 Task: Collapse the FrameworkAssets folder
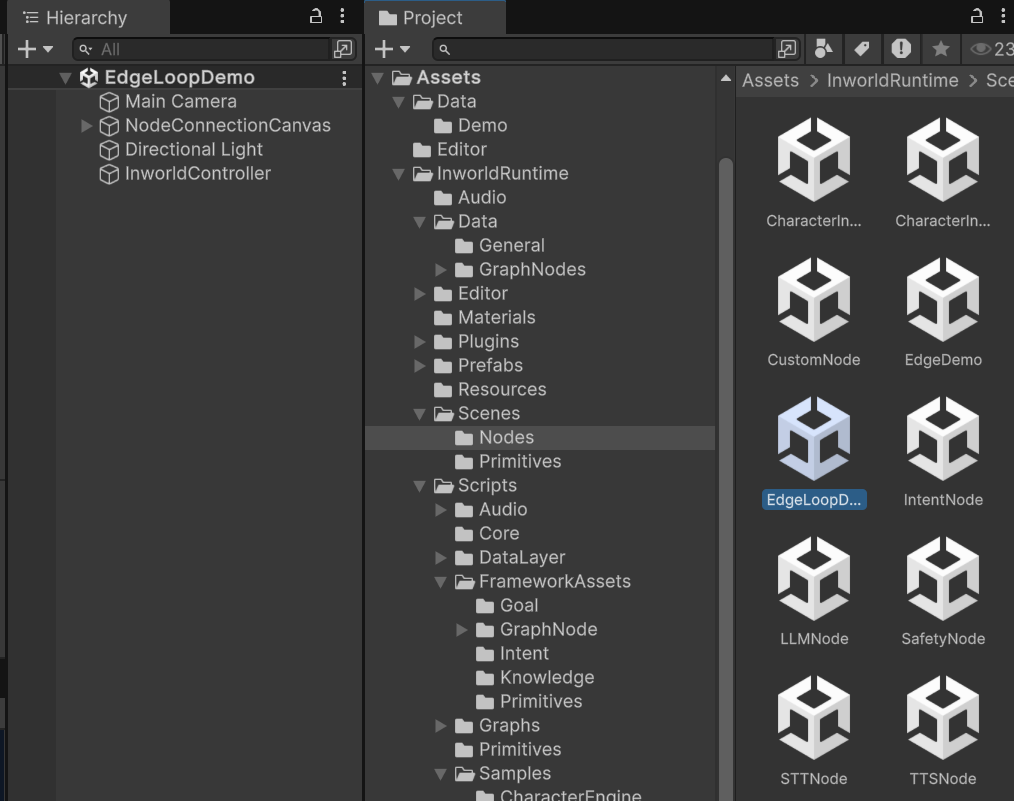point(440,582)
